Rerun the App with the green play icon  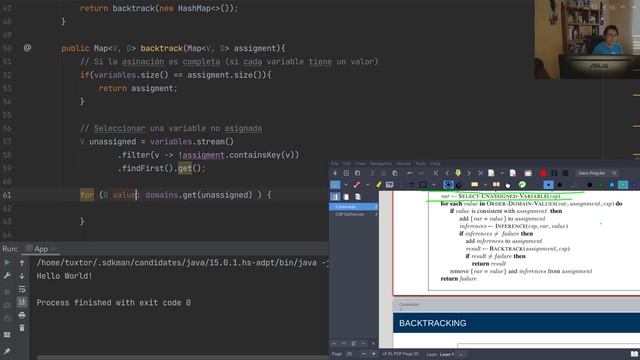(x=7, y=262)
